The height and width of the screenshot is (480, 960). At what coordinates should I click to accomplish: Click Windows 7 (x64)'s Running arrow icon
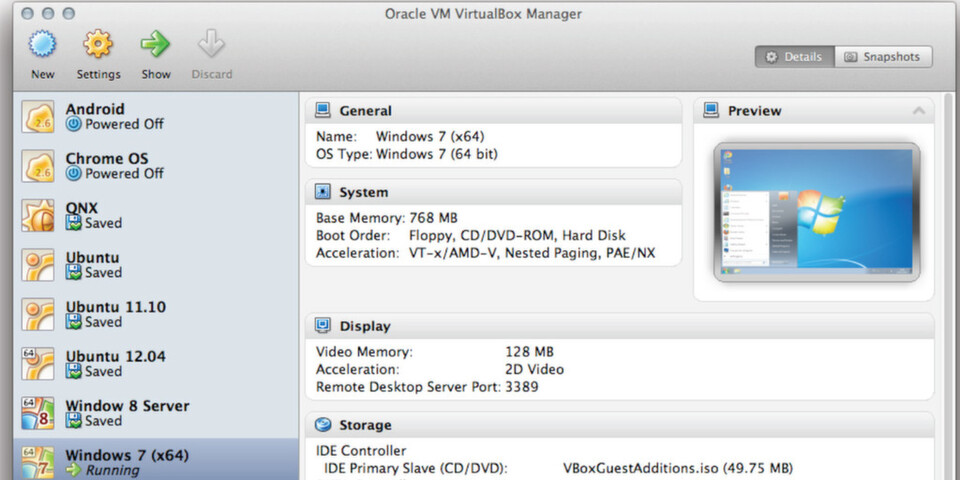point(73,470)
